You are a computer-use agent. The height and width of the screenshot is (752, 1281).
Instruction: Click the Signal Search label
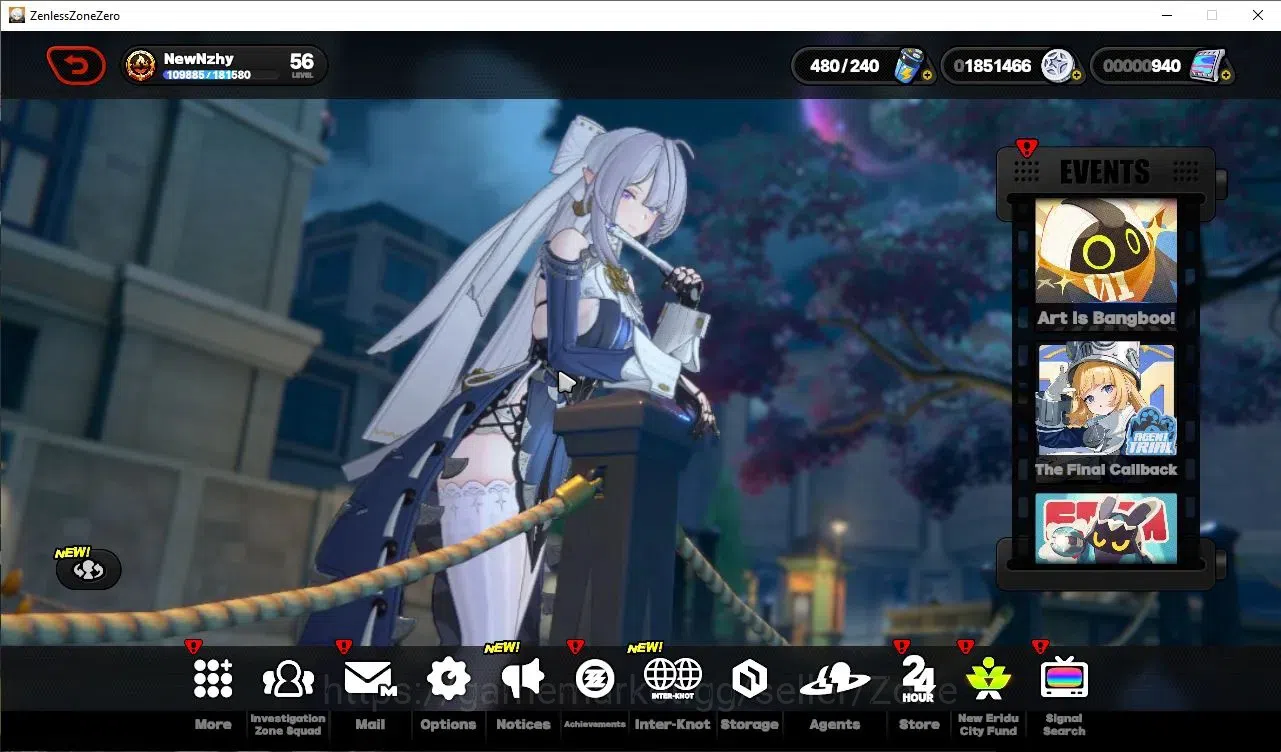(1064, 724)
